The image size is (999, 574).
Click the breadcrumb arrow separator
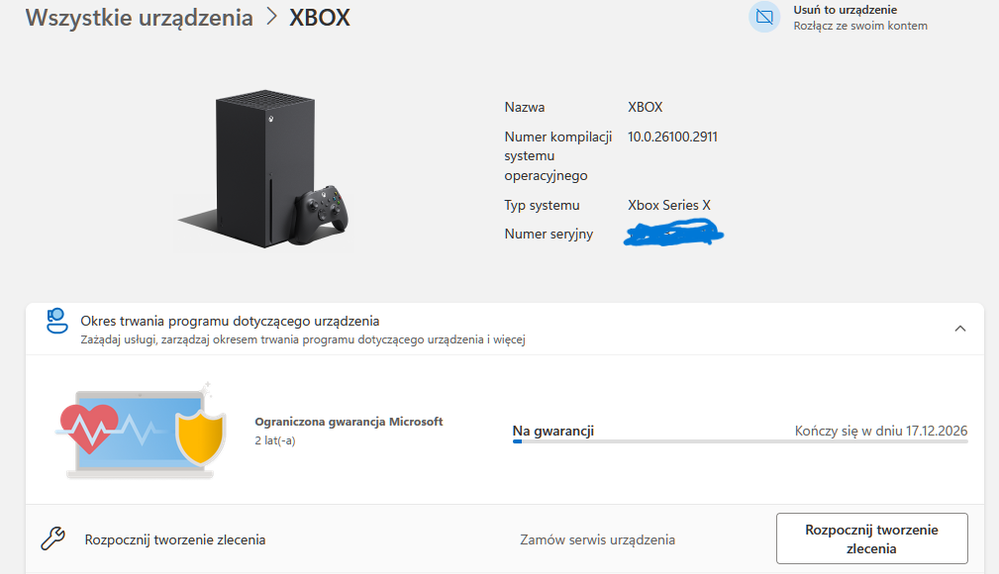(x=271, y=18)
